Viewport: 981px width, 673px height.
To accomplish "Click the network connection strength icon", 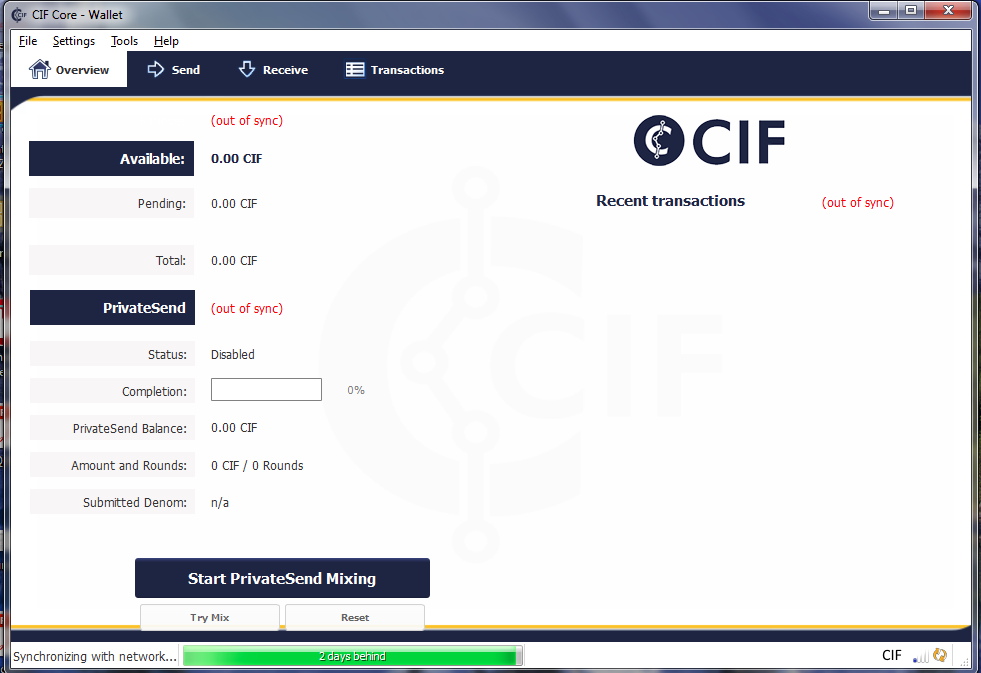I will (920, 656).
